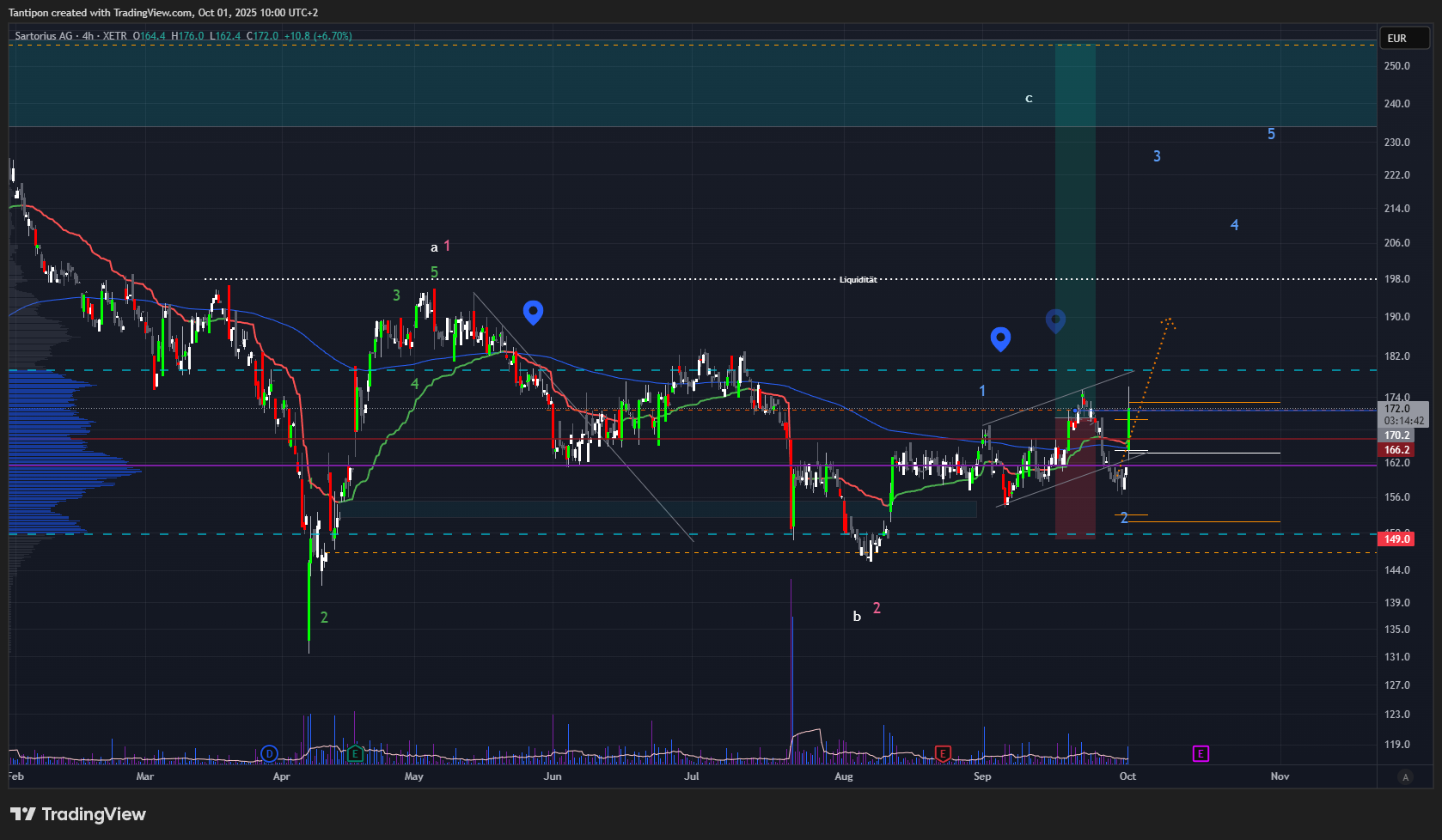Click the red 166.2 price axis label
Viewport: 1442px width, 840px height.
1397,450
